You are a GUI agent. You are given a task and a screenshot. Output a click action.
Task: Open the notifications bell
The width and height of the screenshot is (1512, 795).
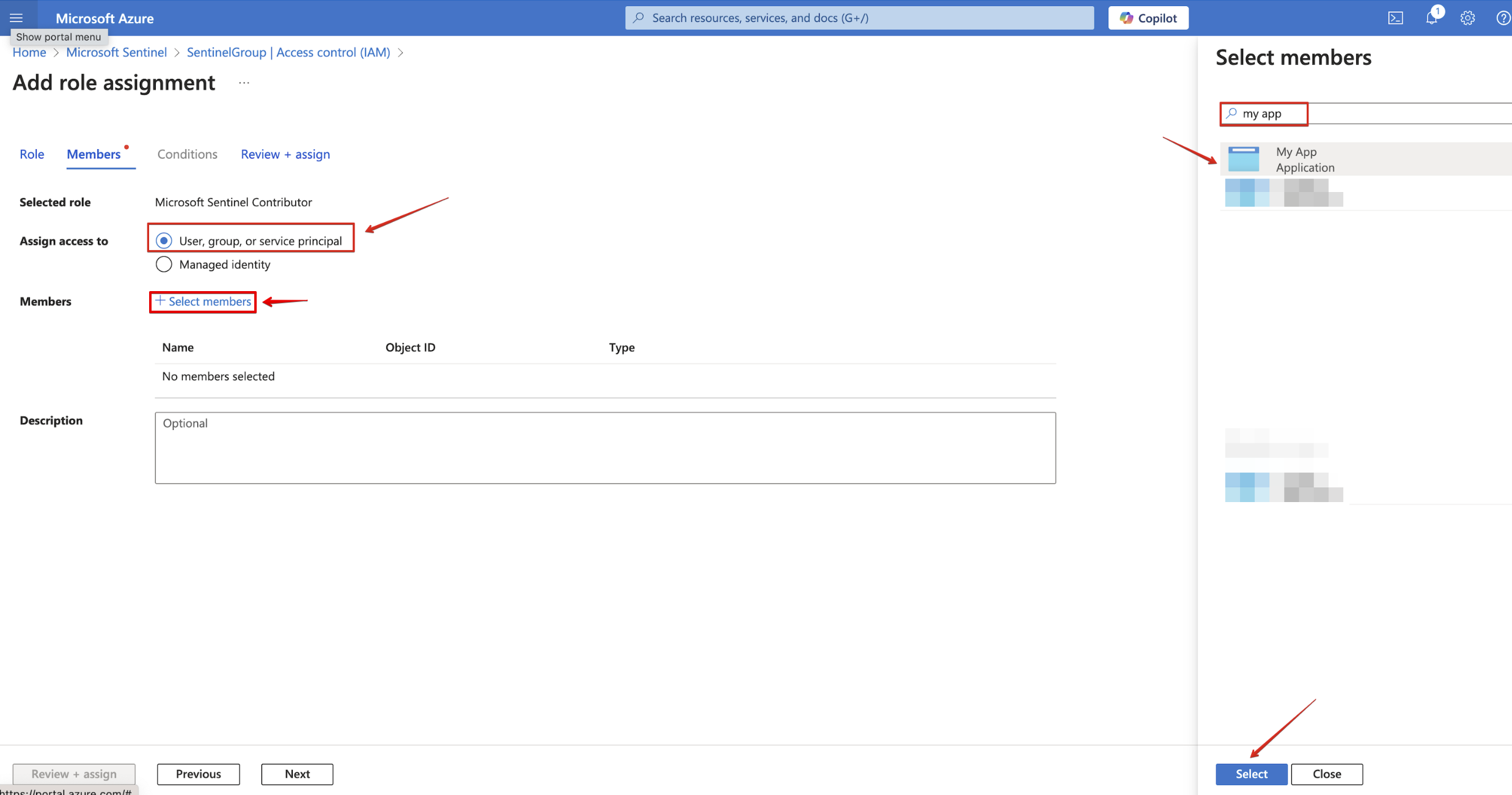pyautogui.click(x=1431, y=18)
